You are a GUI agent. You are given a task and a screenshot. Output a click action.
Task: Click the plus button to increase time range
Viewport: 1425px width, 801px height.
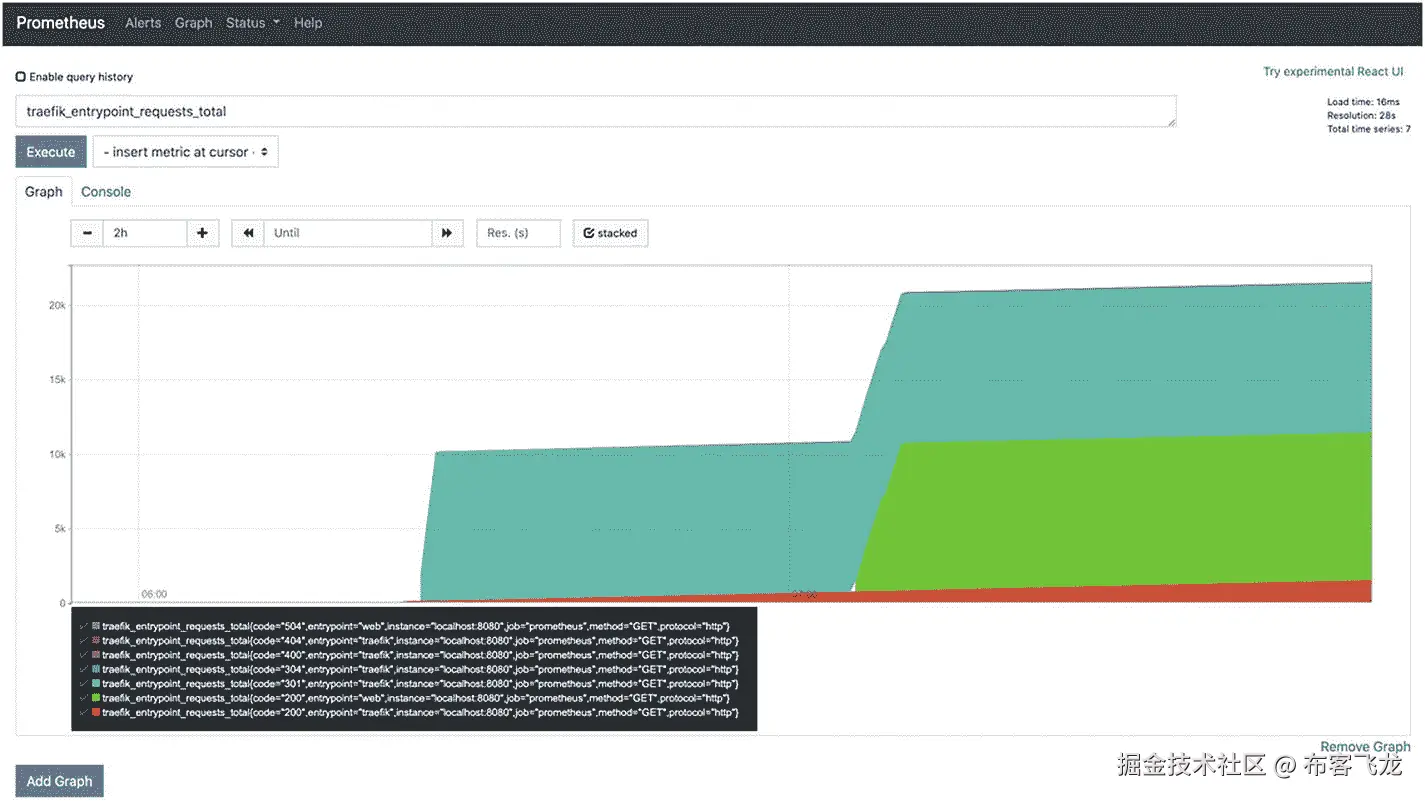point(202,233)
